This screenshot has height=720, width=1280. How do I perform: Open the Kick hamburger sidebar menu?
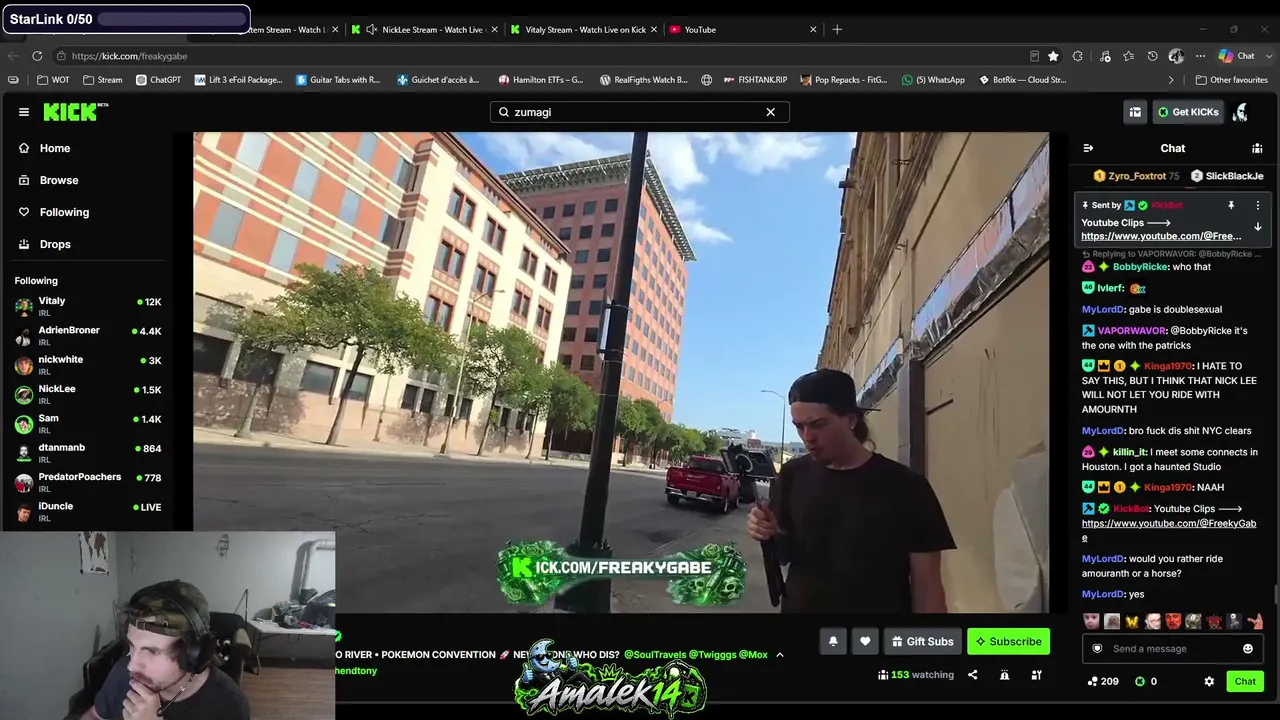click(24, 112)
